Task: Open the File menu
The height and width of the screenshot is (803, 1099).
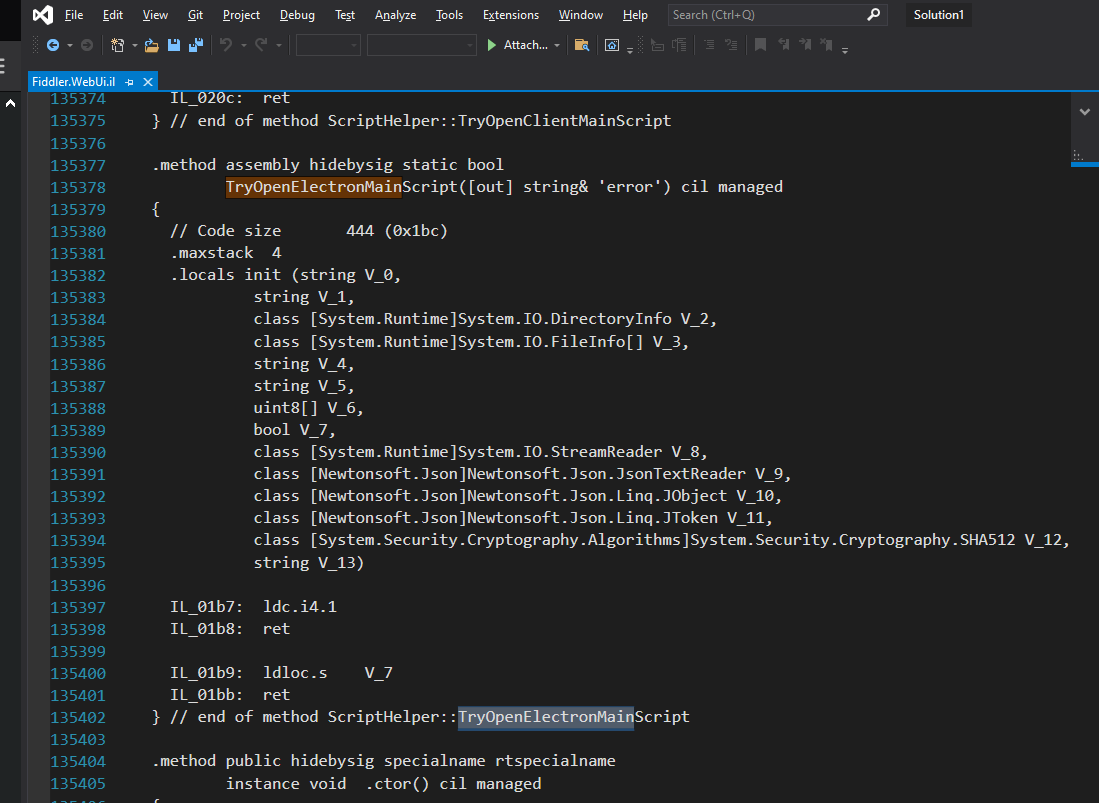Action: [x=74, y=15]
